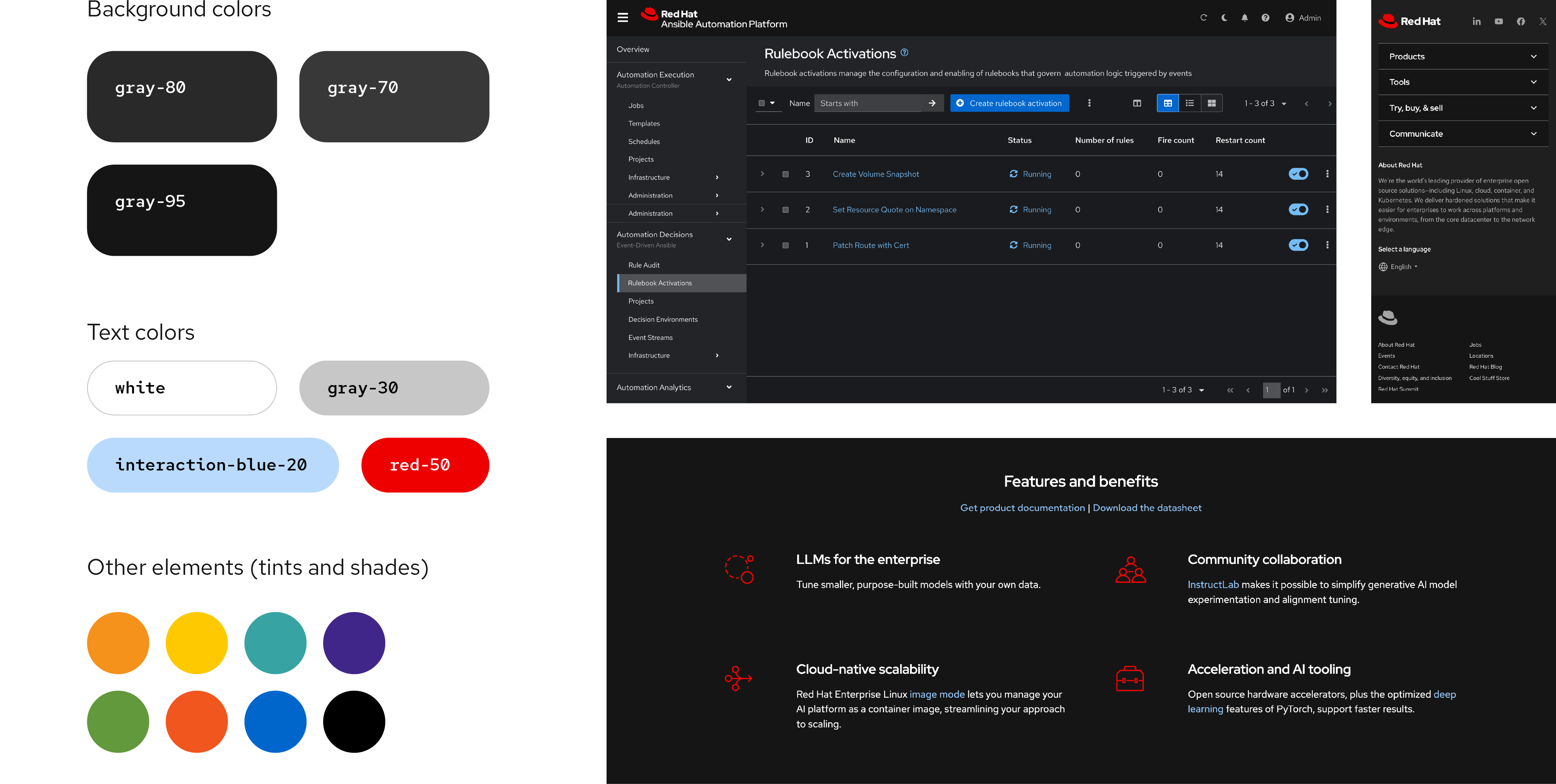Disable the toggle for Patch Route with Cert
Screen dimensions: 1556x784
pos(1299,245)
